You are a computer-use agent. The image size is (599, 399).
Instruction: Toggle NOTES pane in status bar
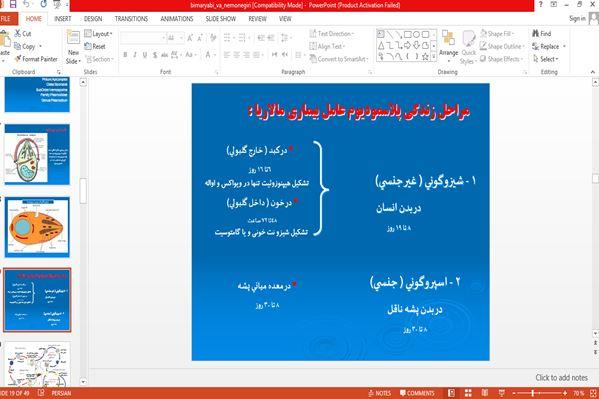379,393
